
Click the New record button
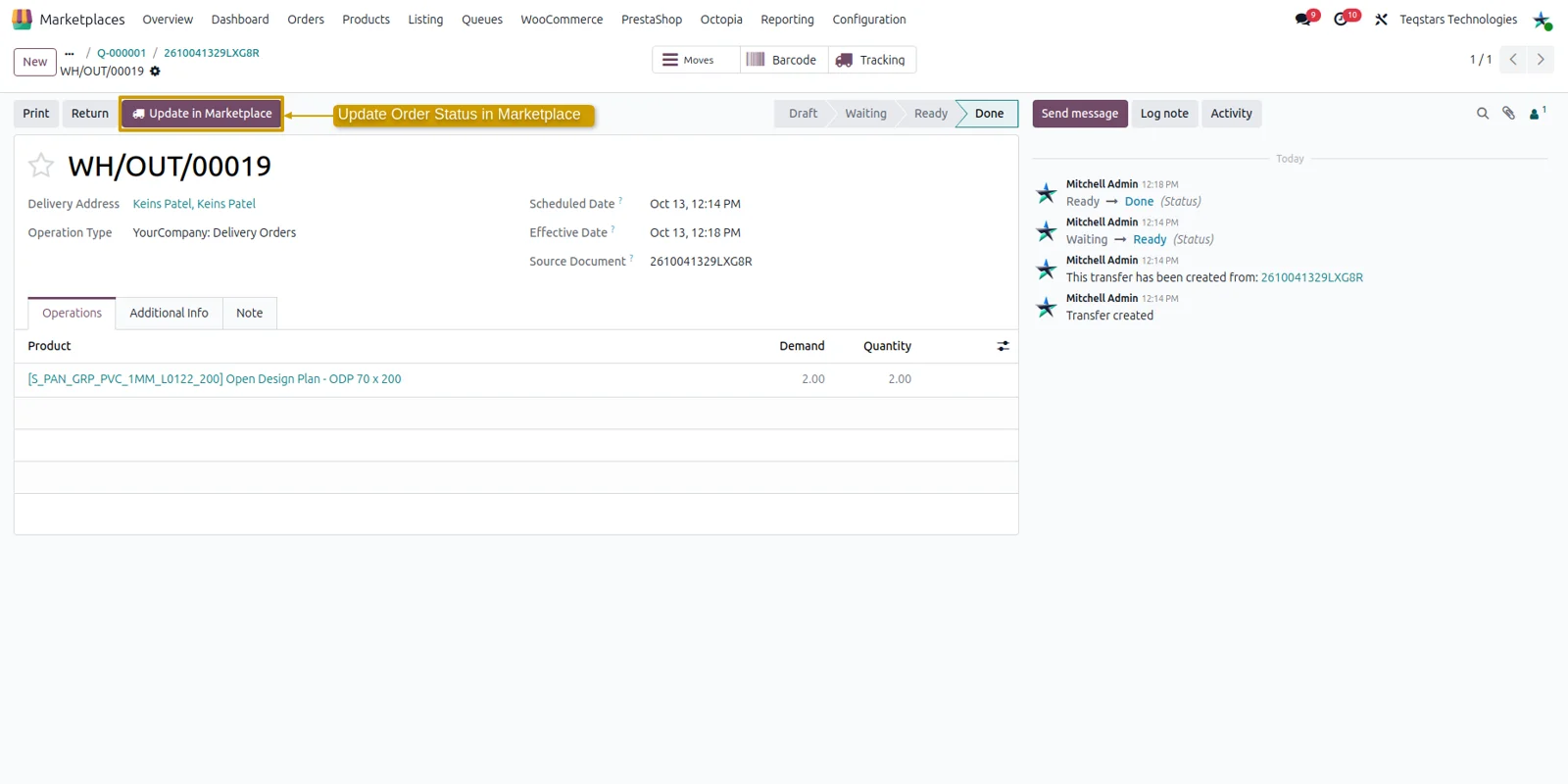(35, 62)
